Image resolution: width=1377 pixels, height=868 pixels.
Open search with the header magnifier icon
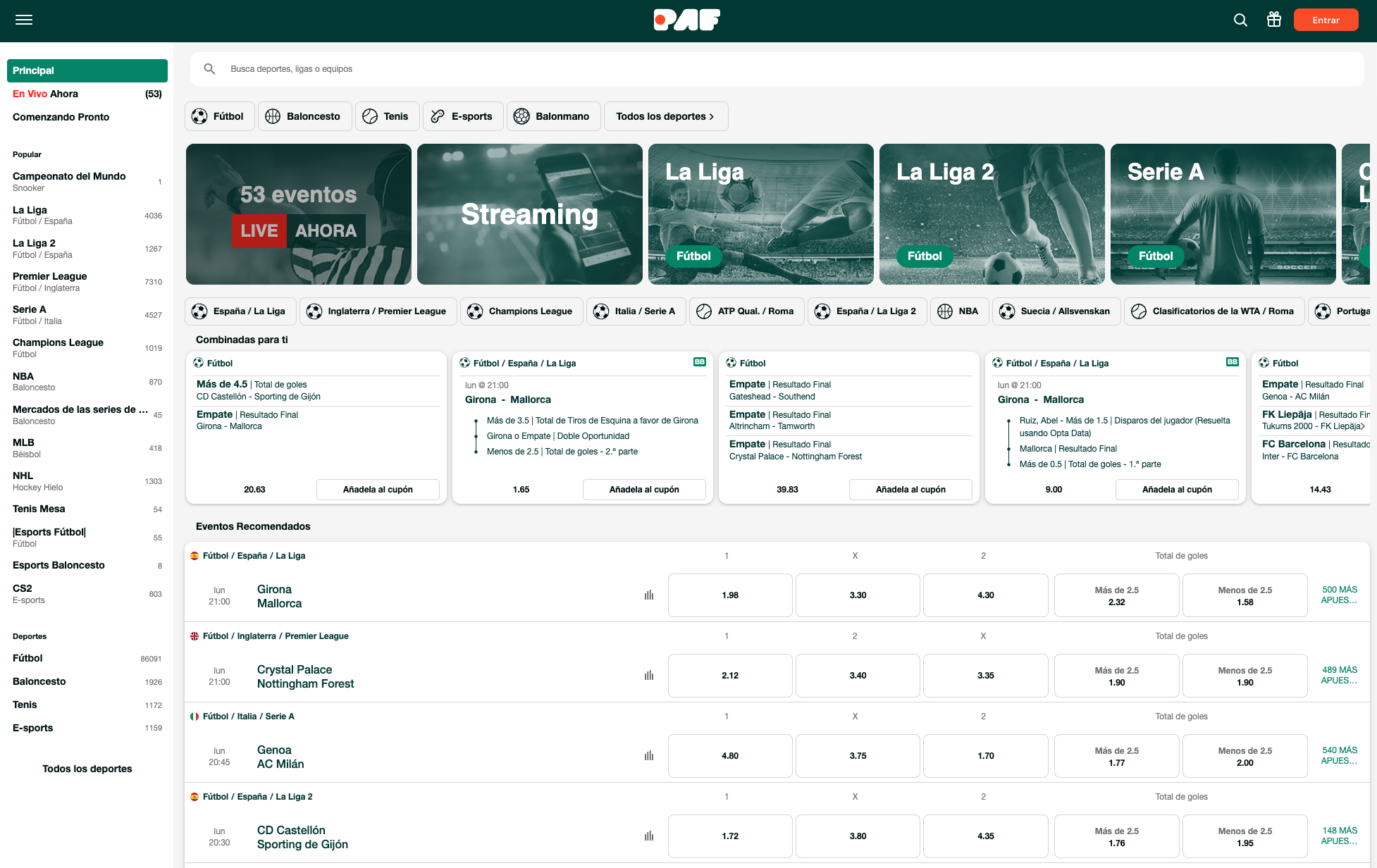(1240, 20)
